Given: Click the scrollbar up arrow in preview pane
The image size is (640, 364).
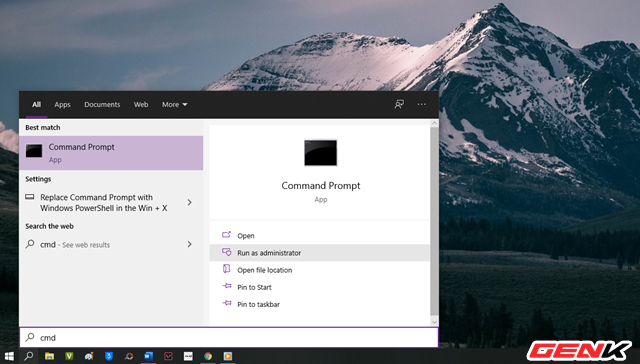Looking at the screenshot, I should click(x=434, y=123).
